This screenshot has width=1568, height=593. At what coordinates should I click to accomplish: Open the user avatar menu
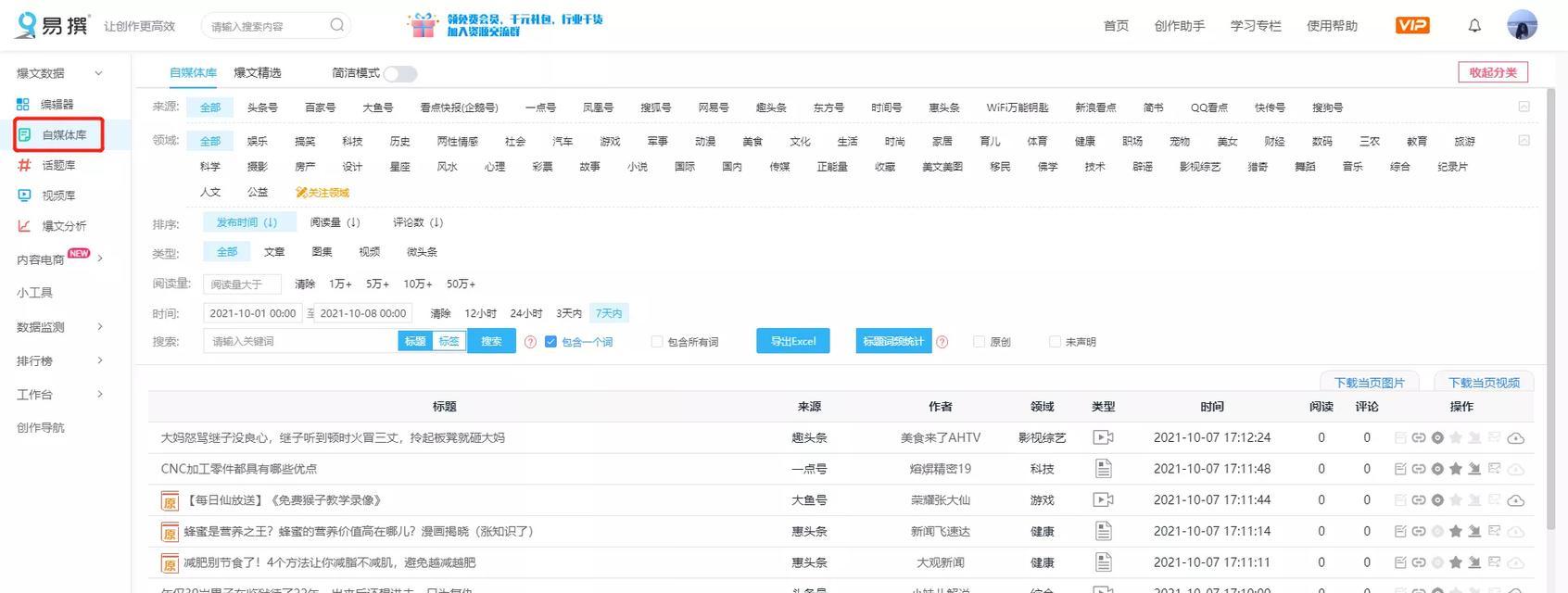pyautogui.click(x=1522, y=25)
